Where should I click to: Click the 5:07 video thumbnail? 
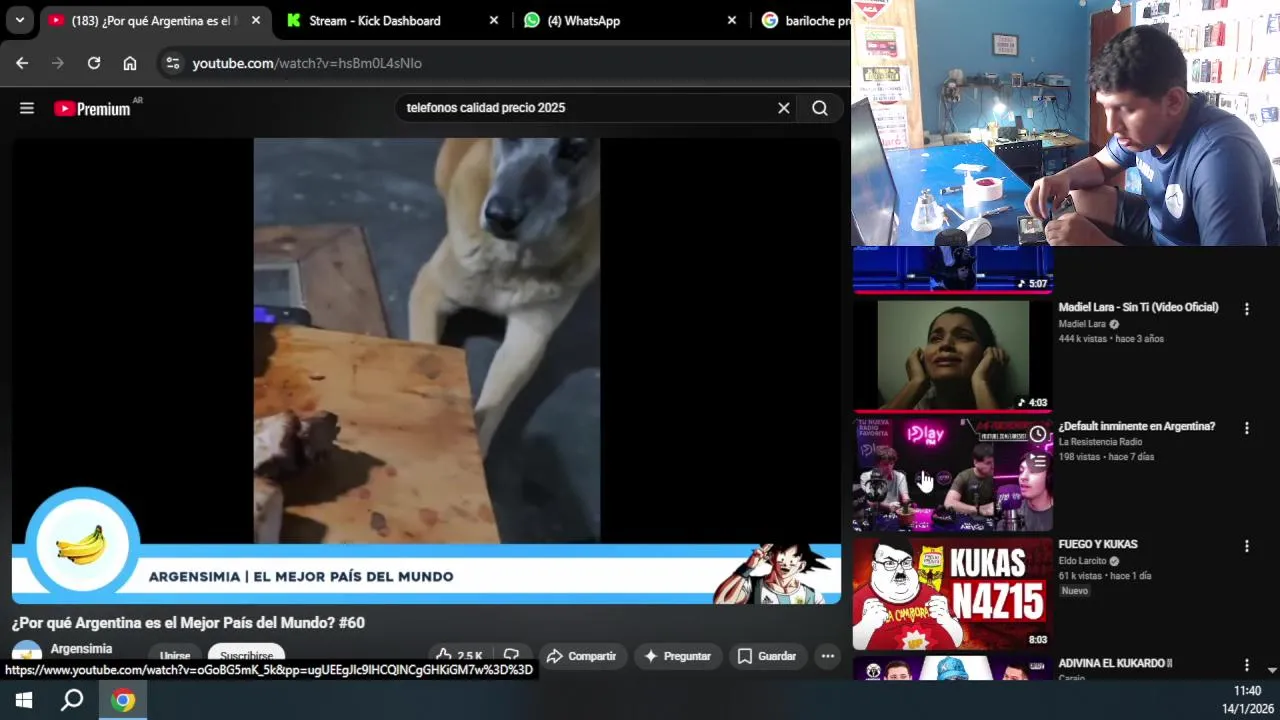(x=953, y=269)
